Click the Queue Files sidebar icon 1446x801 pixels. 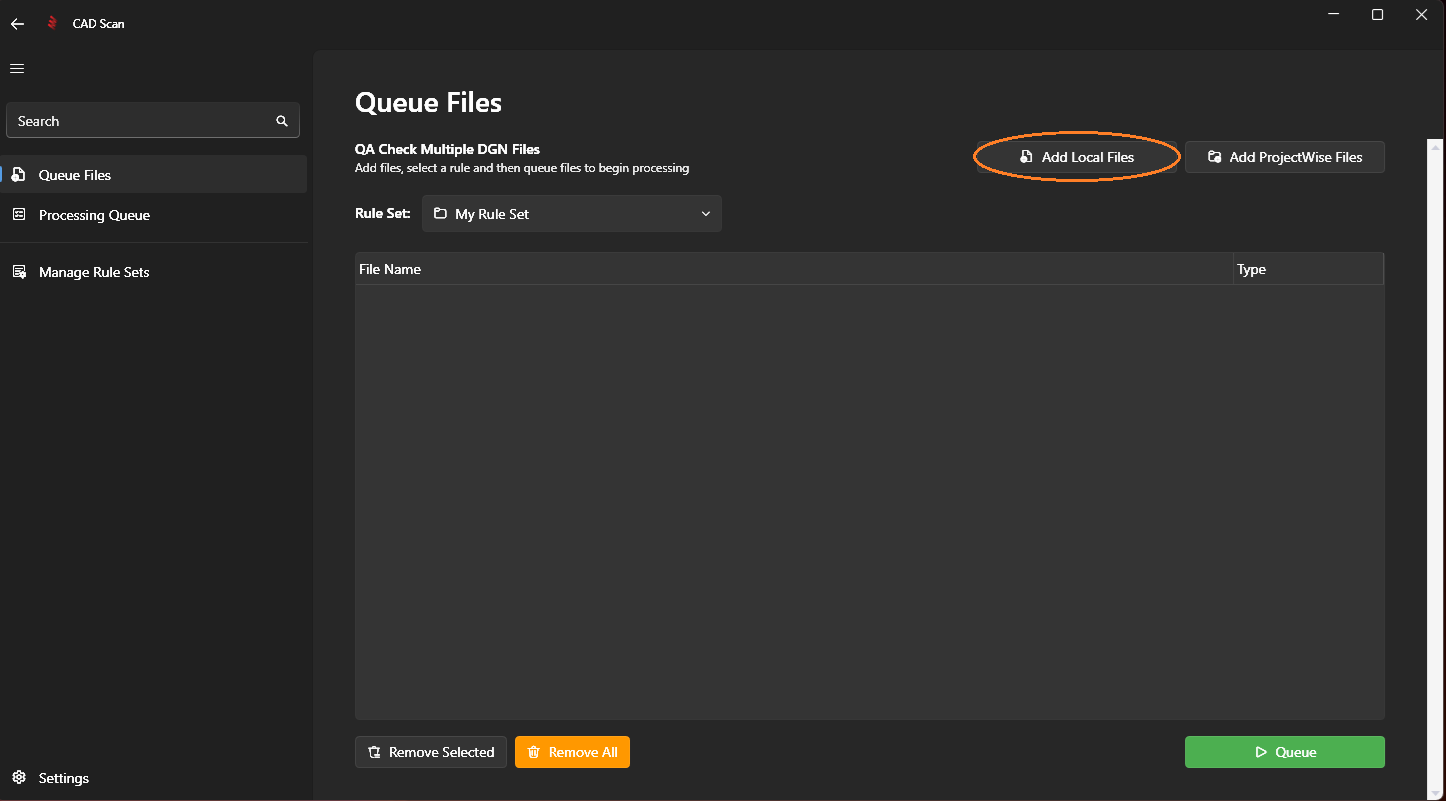(x=18, y=175)
